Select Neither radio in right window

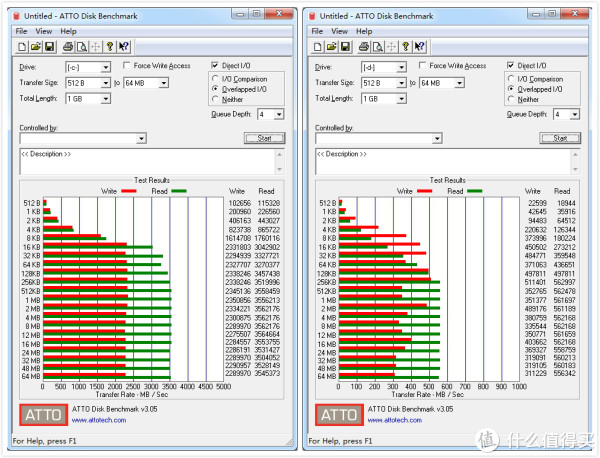(511, 99)
